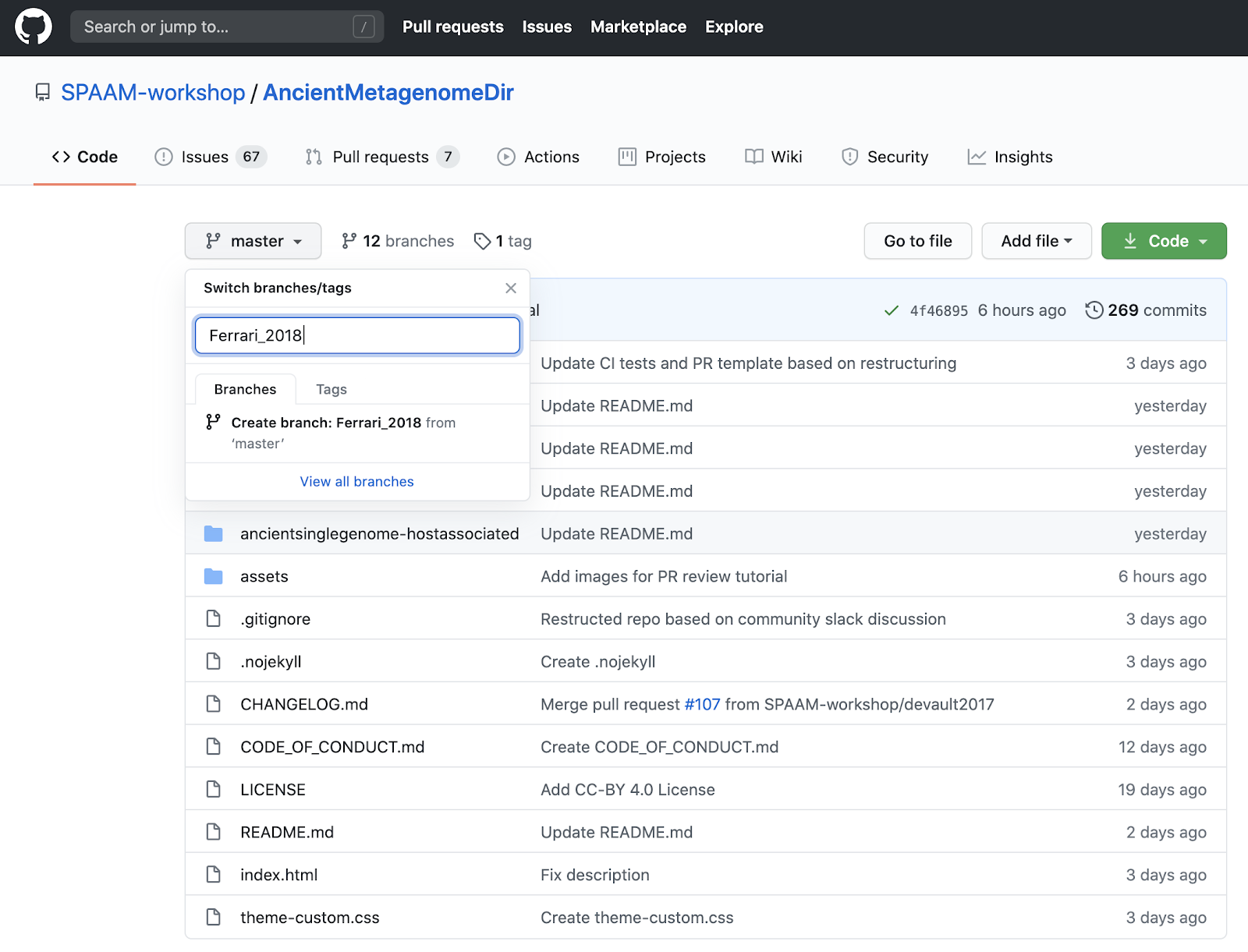1248x952 pixels.
Task: Click the repository book icon beside SPAAM-workshop
Action: [x=43, y=93]
